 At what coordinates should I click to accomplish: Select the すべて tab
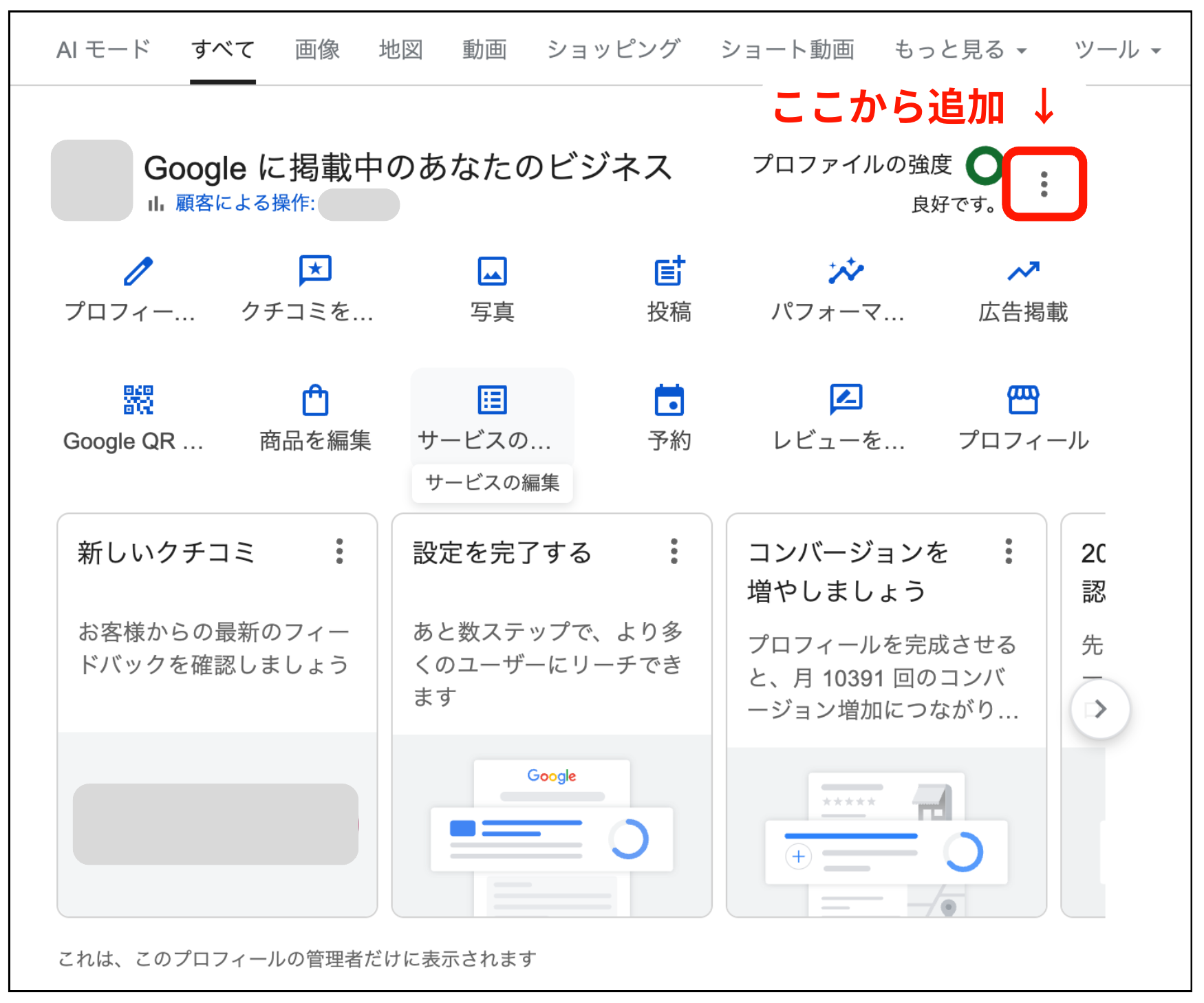coord(223,50)
